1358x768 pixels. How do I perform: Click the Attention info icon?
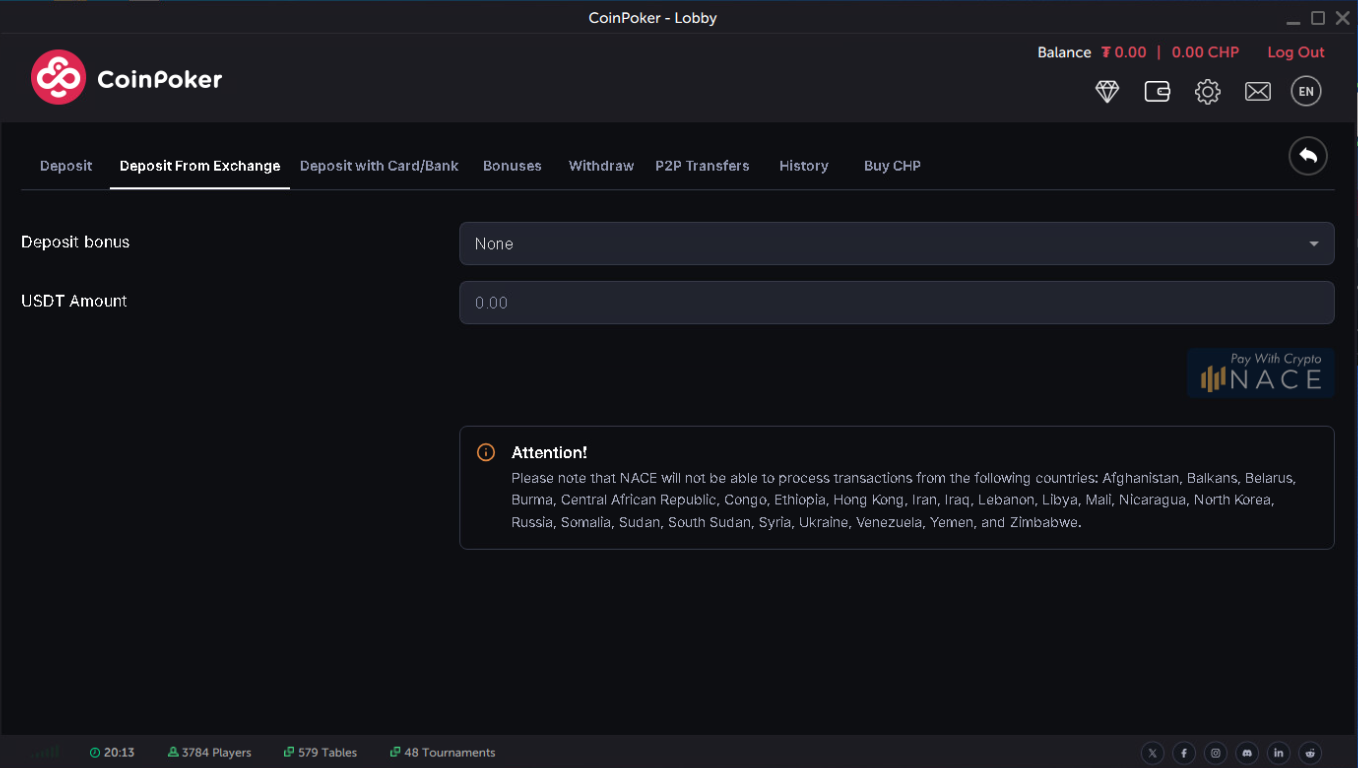pyautogui.click(x=486, y=452)
